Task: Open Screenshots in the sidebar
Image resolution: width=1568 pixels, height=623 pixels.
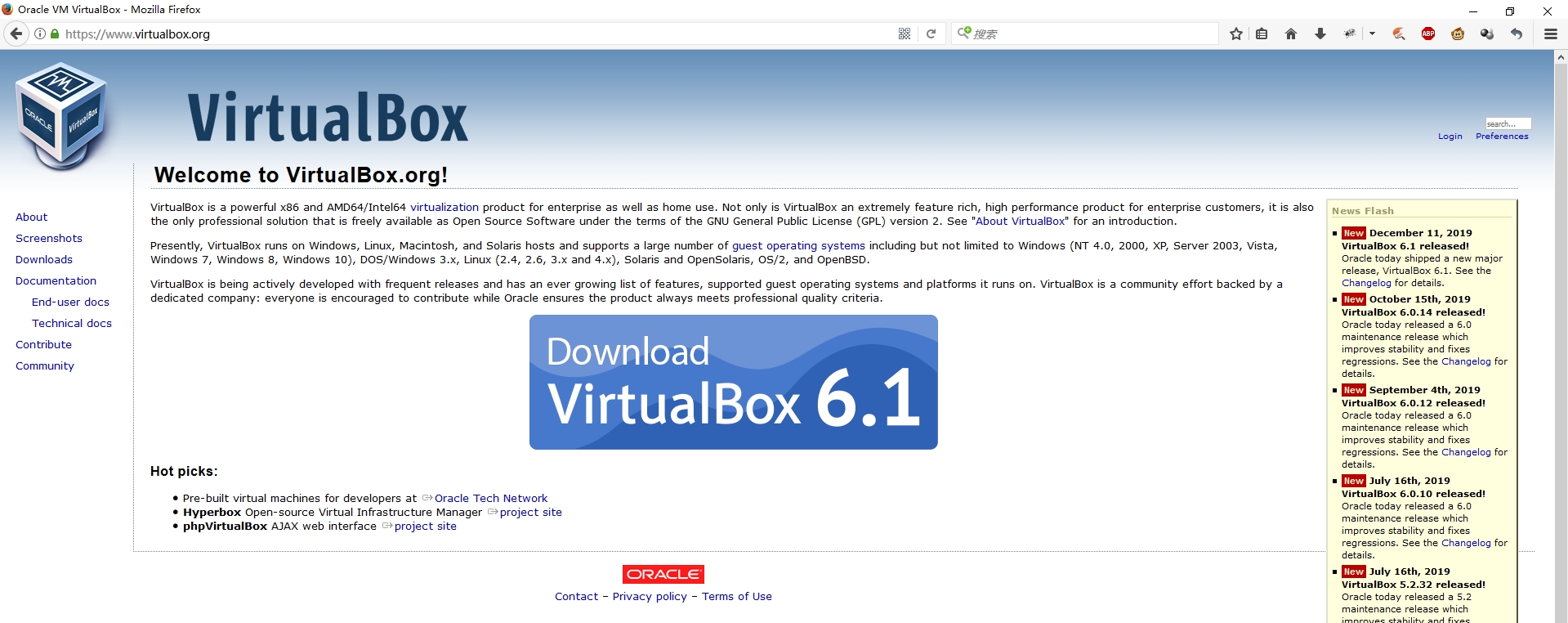Action: pos(49,238)
